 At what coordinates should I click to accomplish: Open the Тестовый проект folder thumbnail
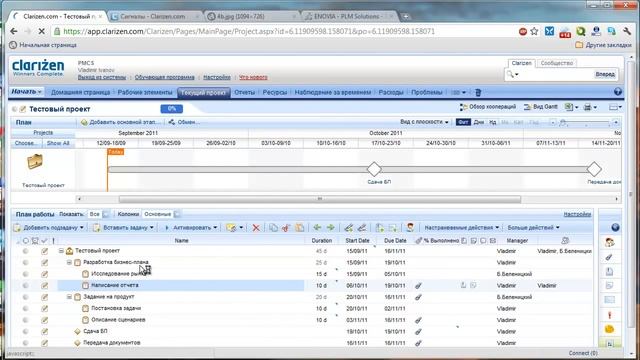35,162
